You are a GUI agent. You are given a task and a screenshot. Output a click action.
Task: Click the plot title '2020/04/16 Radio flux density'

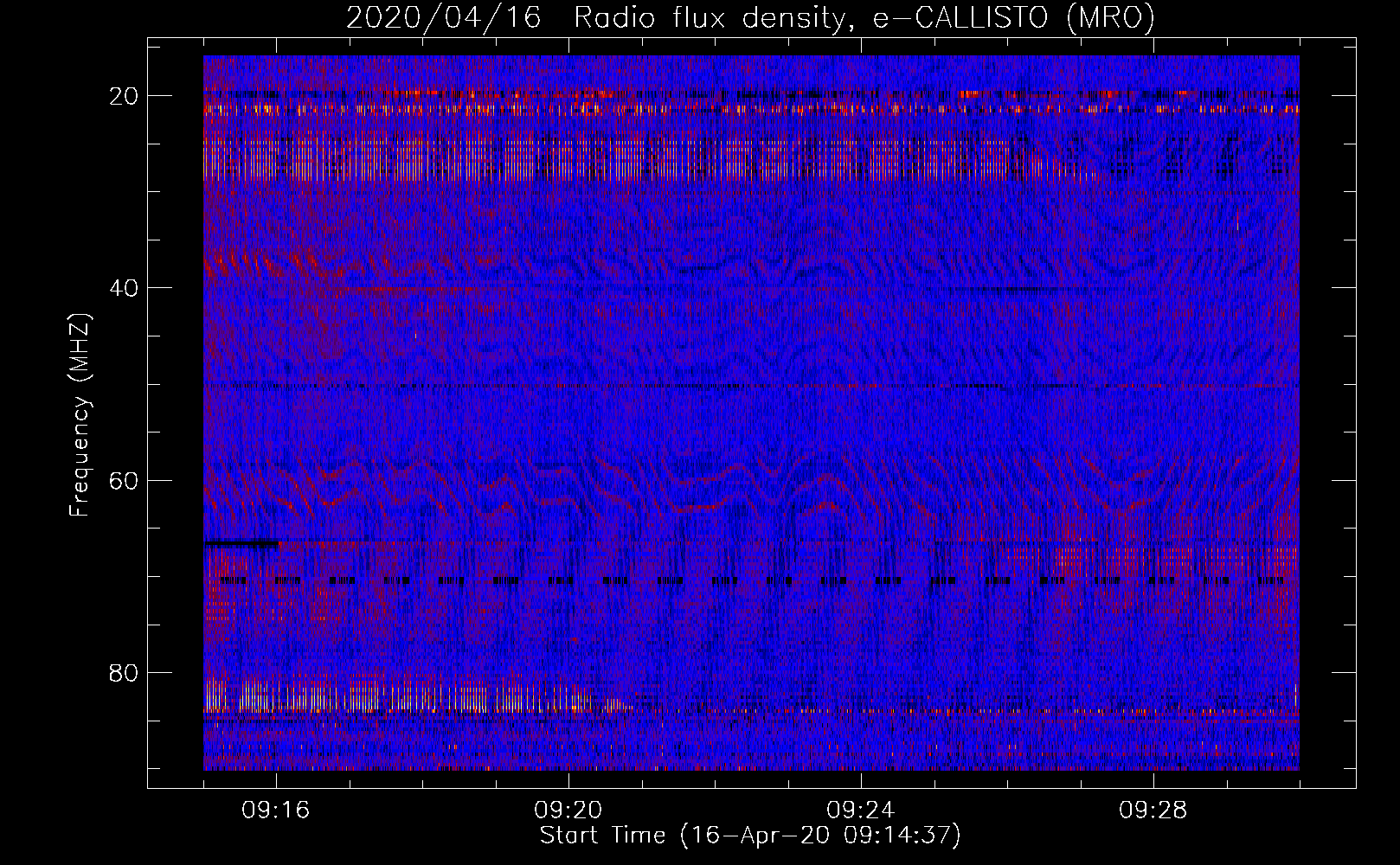tap(750, 18)
